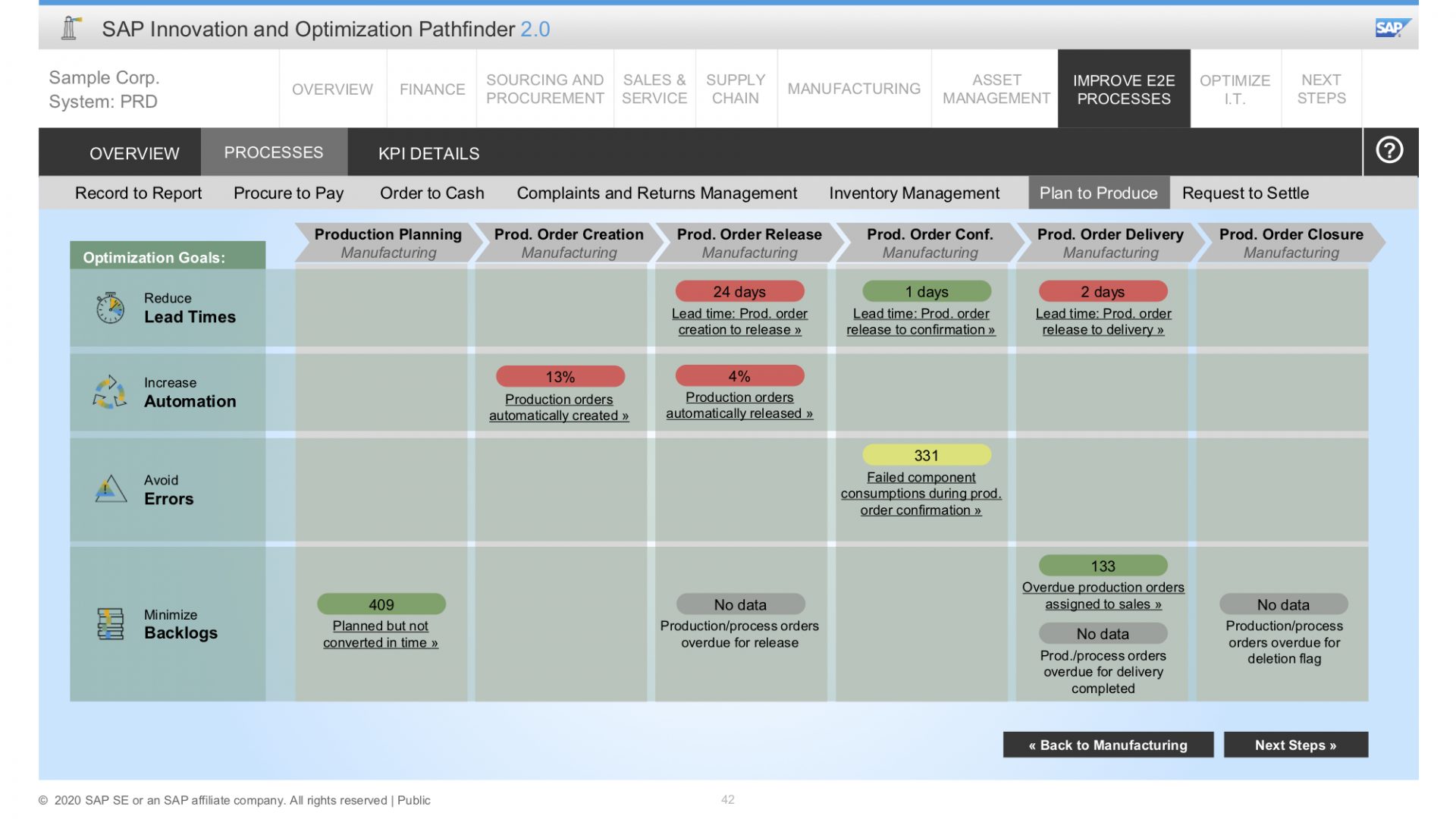Switch to Inventory Management process view

click(914, 193)
